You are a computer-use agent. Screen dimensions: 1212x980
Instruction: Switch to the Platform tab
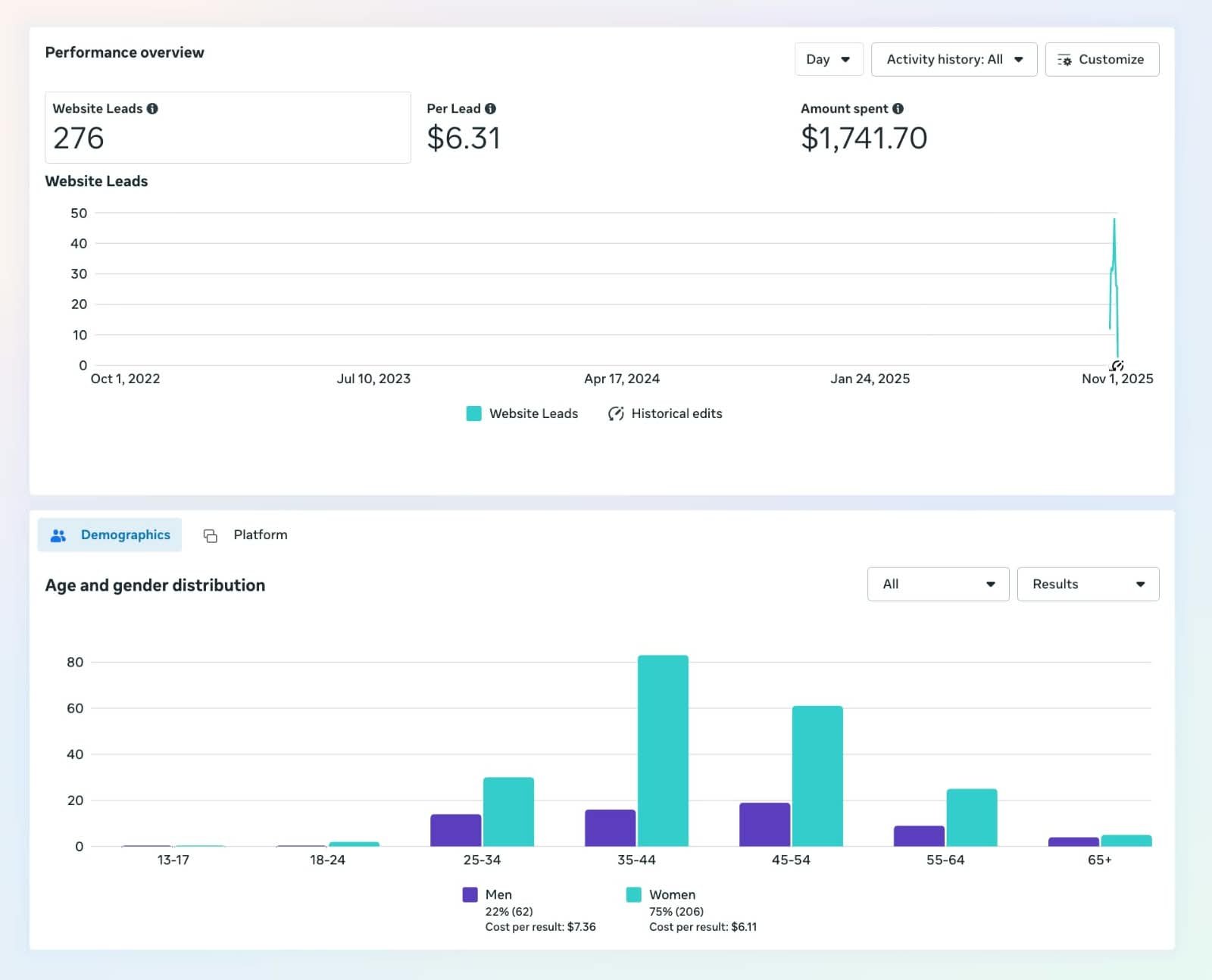pos(245,535)
